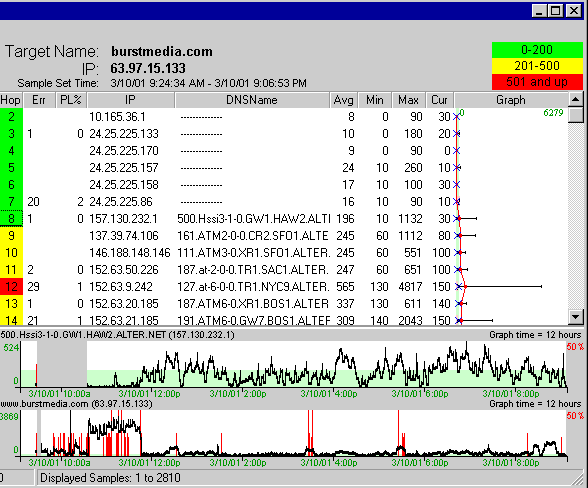Click IP address 24.25.225.86

[x=121, y=202]
